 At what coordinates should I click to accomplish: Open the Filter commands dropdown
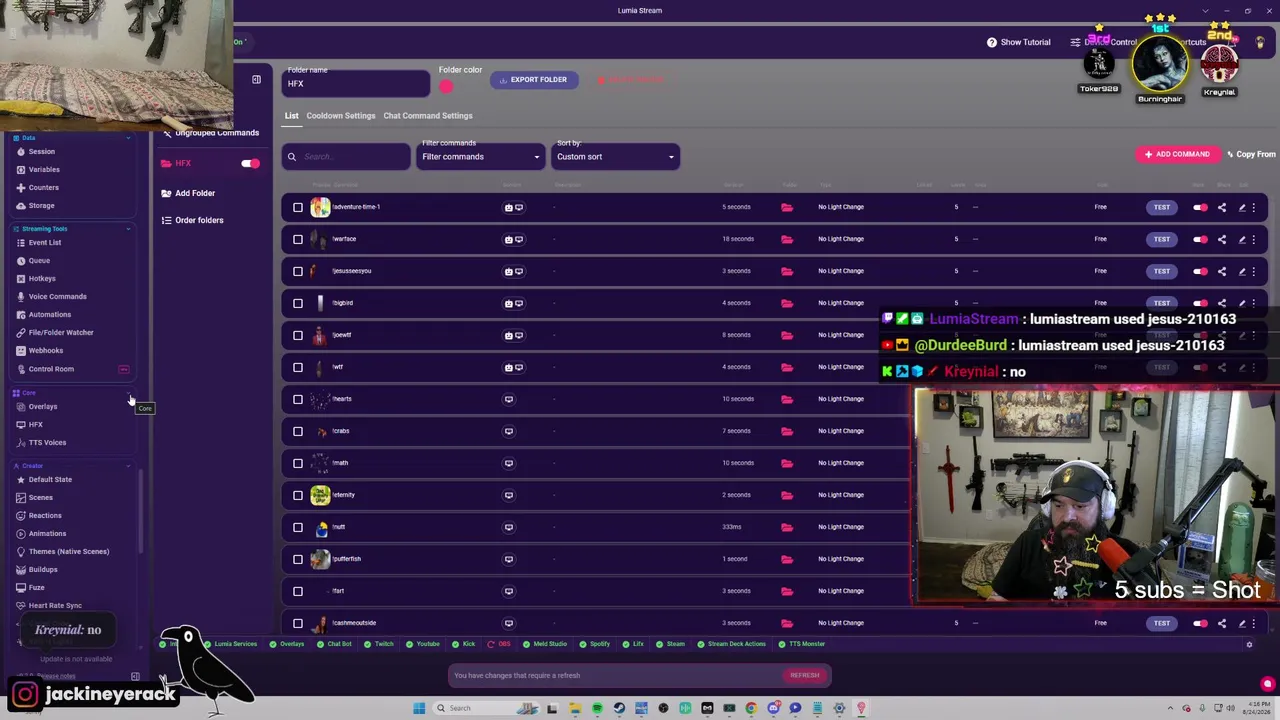(481, 156)
